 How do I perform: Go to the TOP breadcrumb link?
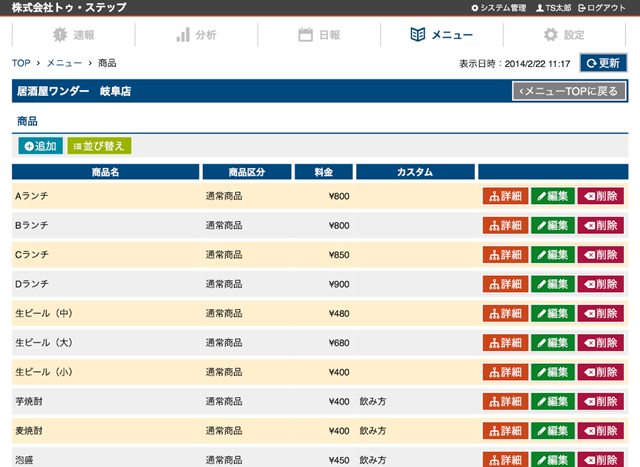[x=20, y=63]
